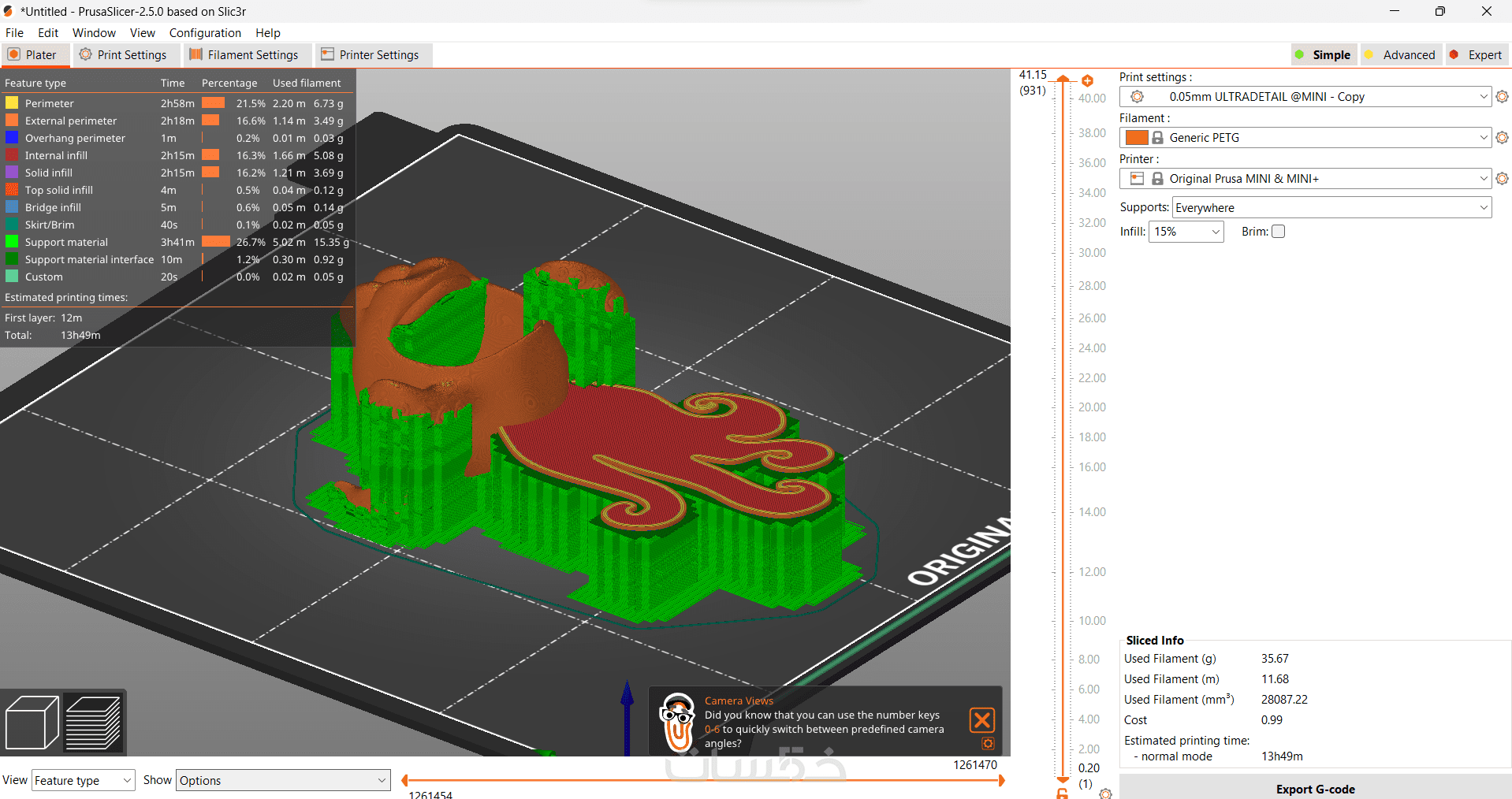Enable the Brim checkbox
1512x799 pixels.
1279,232
